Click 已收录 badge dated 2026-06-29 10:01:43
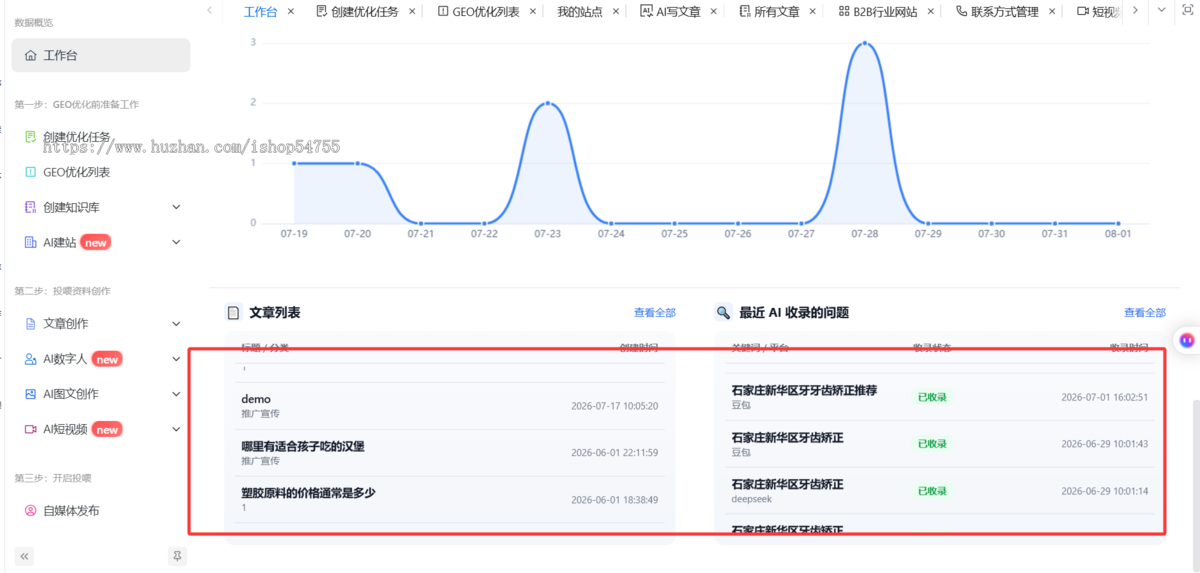 (932, 444)
